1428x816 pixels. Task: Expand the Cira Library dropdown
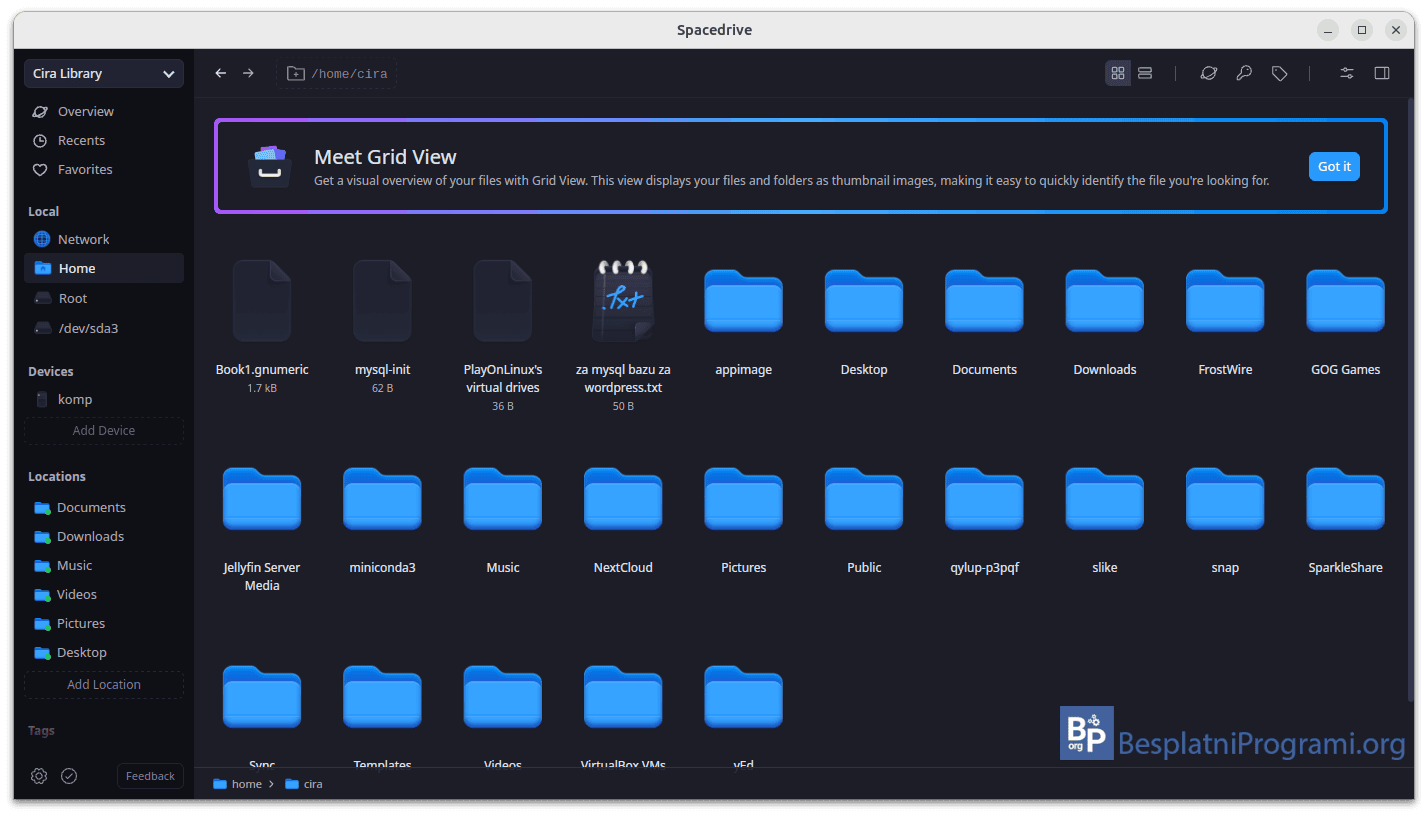tap(104, 73)
